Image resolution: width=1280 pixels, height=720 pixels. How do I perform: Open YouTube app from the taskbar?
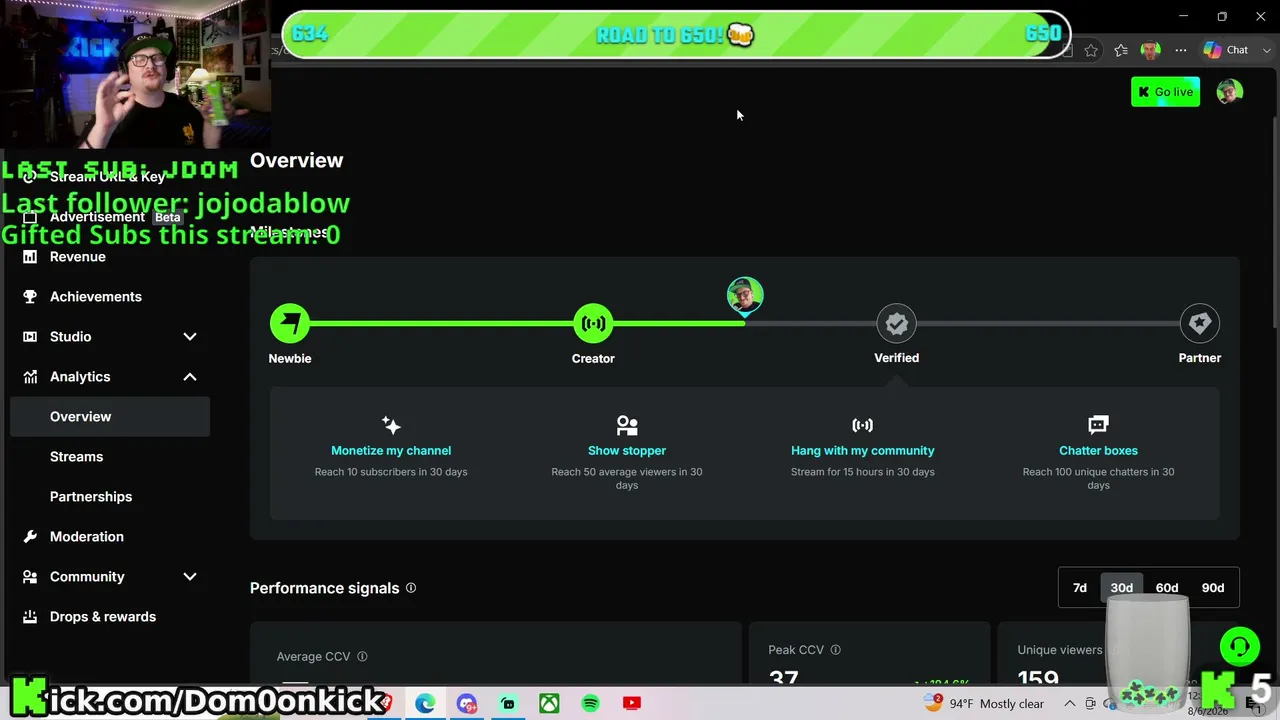(x=631, y=704)
